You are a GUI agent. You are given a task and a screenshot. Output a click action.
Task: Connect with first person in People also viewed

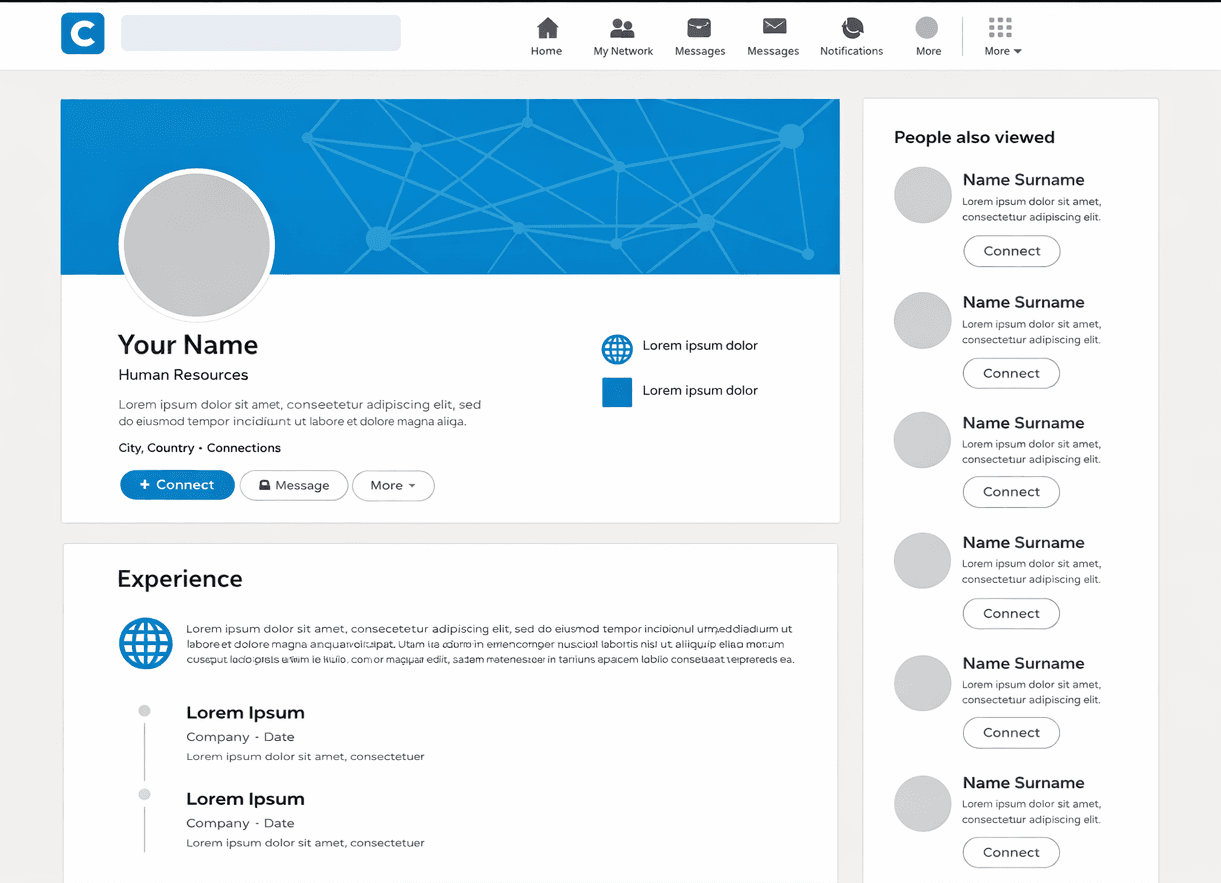click(x=1011, y=251)
